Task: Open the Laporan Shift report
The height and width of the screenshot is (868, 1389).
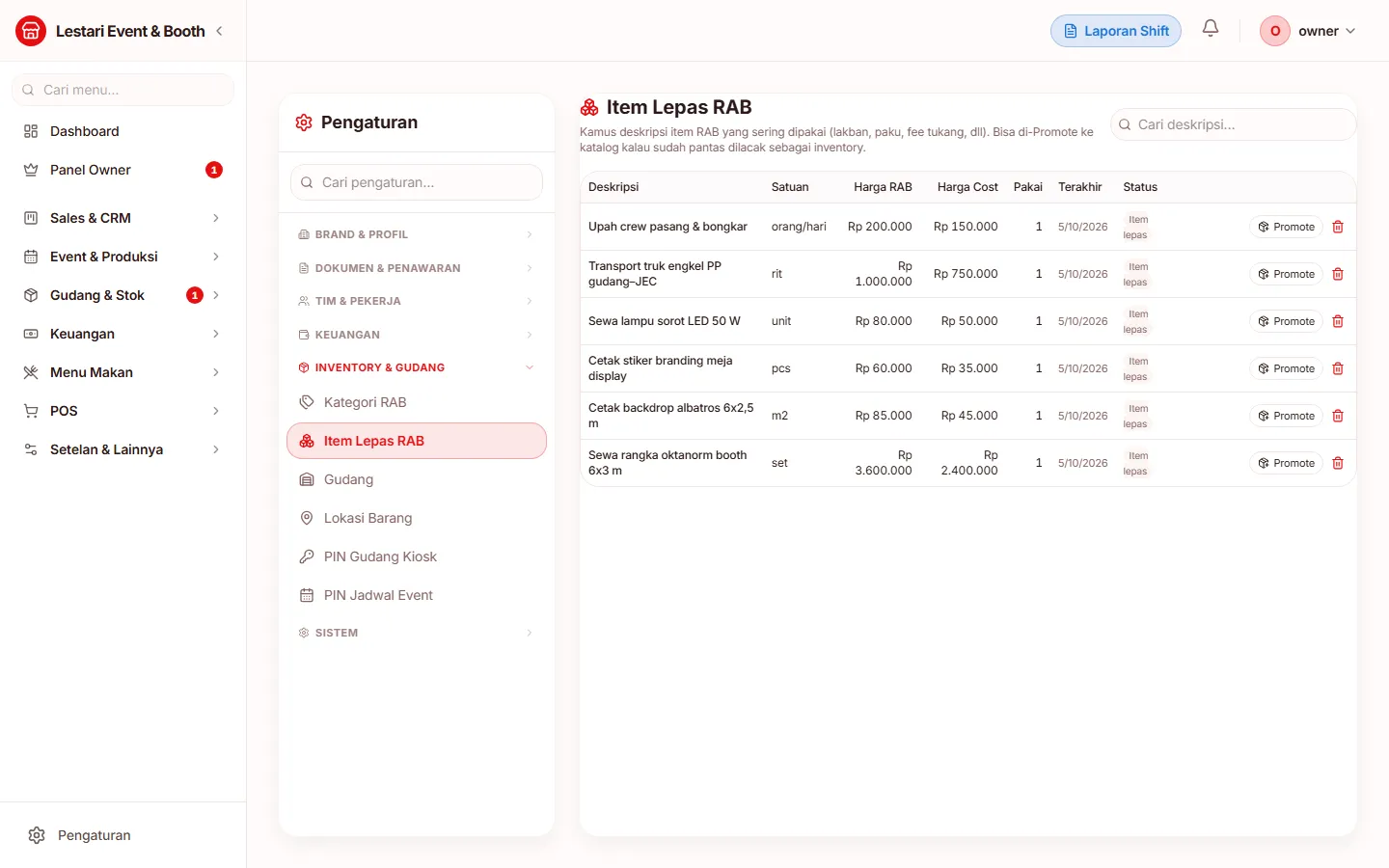Action: pos(1116,31)
